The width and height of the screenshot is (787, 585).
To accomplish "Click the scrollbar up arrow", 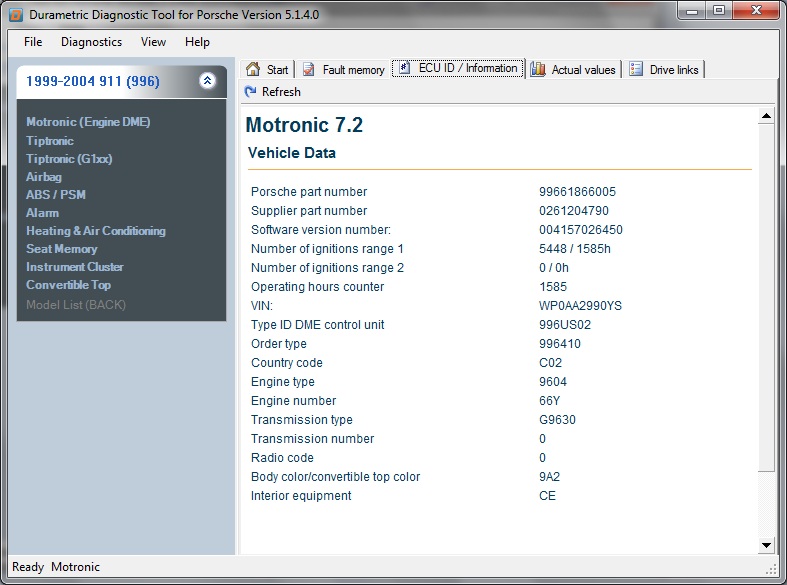I will (766, 116).
